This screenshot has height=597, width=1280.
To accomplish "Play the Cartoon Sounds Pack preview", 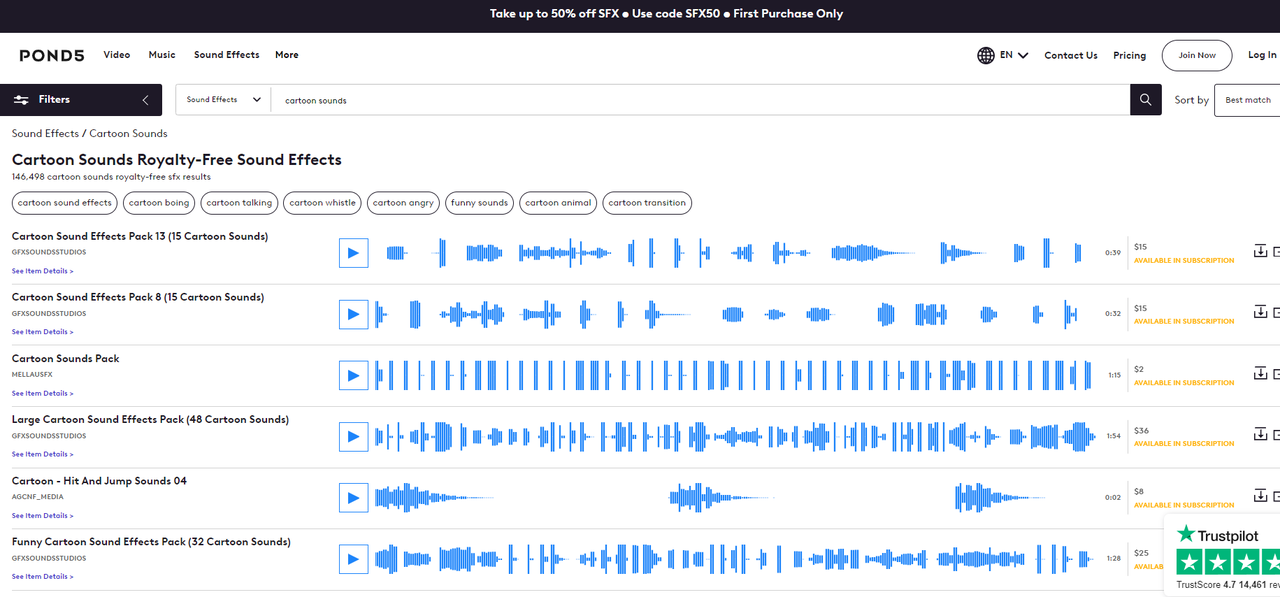I will click(x=353, y=375).
